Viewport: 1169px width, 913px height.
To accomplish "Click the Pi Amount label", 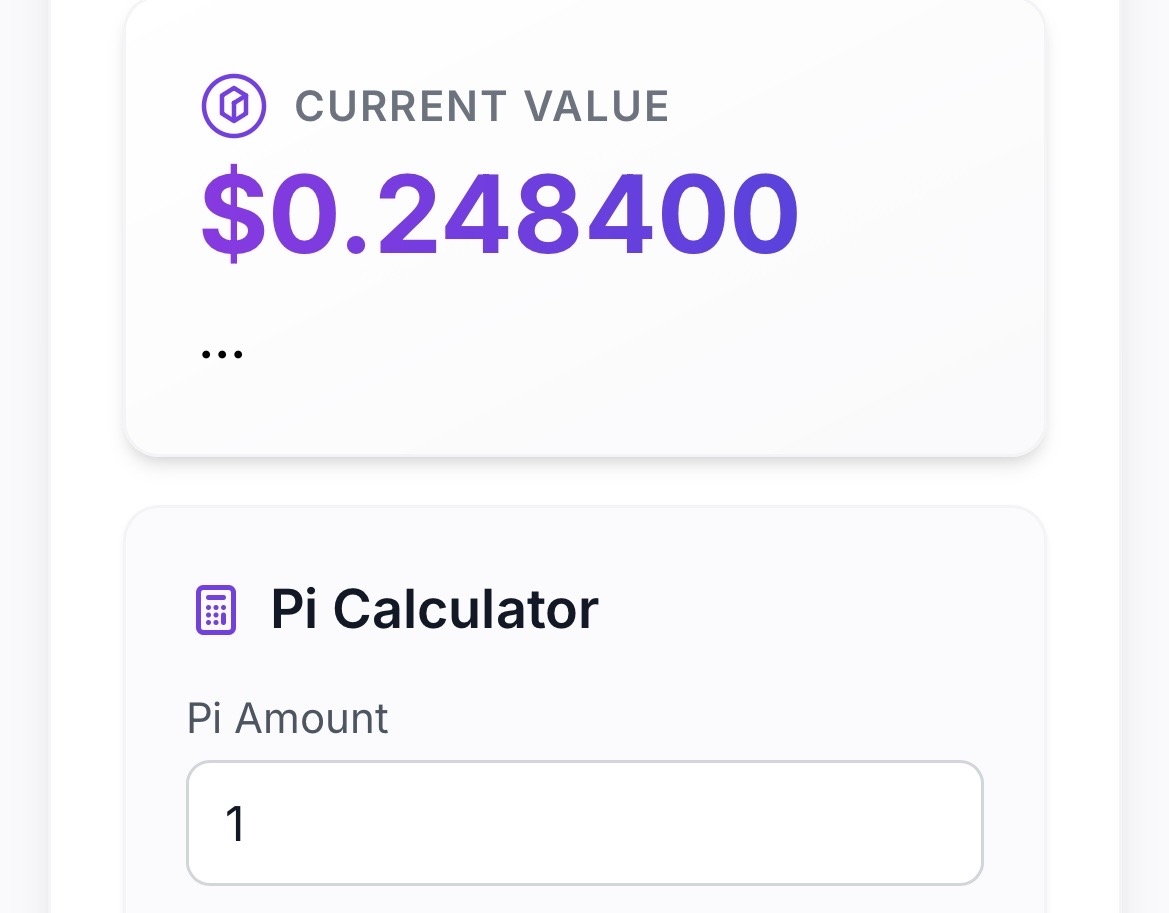I will point(288,718).
